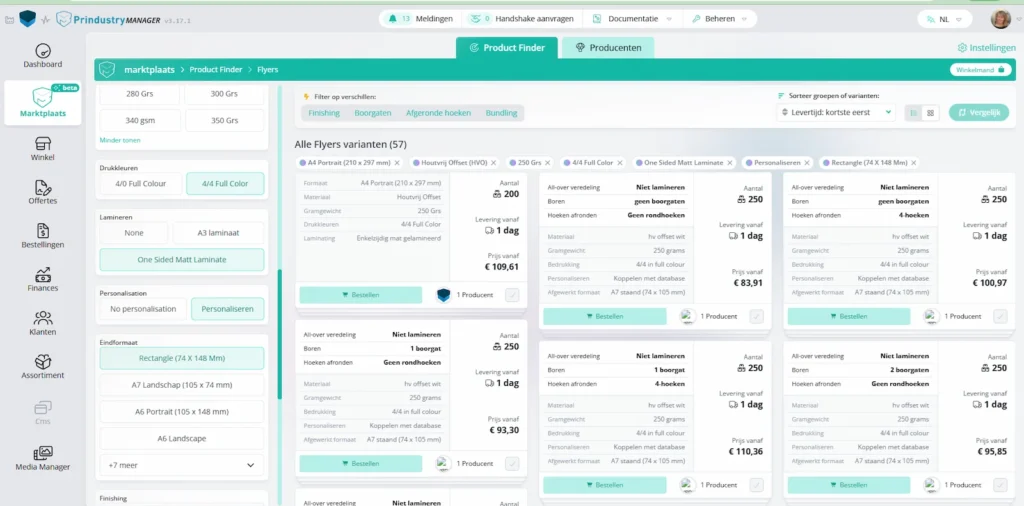
Task: Open user profile avatar
Action: [x=1000, y=19]
